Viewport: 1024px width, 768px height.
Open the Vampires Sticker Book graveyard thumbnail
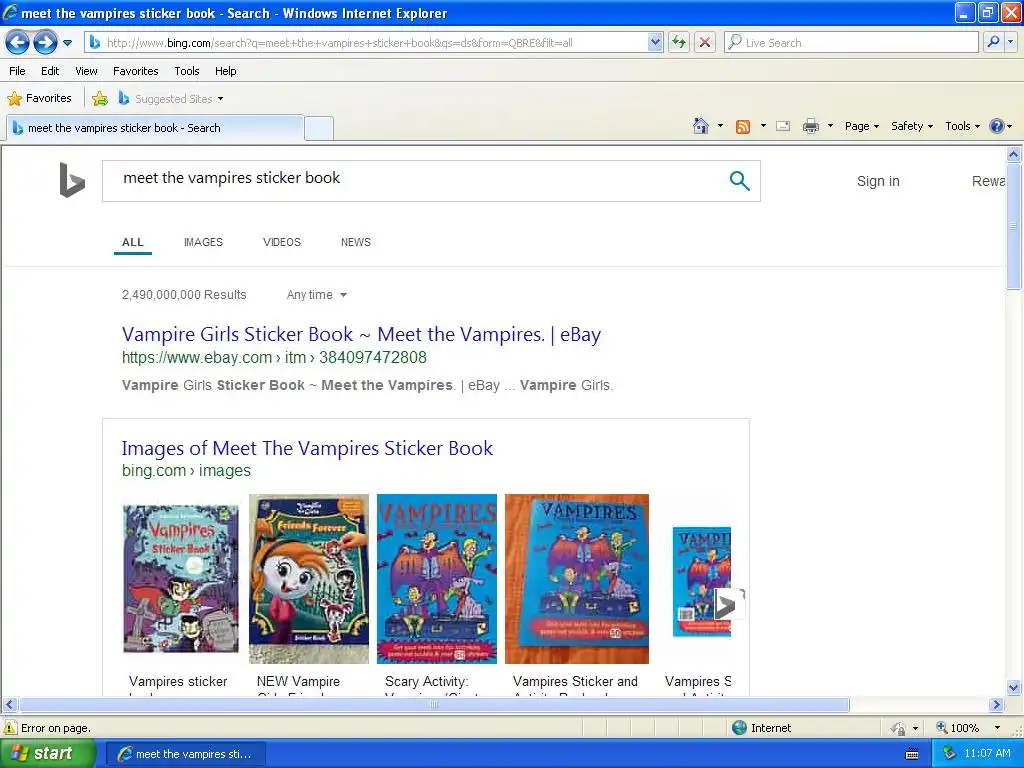tap(181, 579)
